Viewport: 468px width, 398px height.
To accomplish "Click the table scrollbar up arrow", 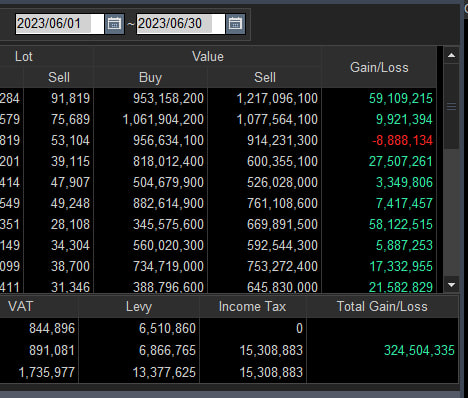I will click(452, 55).
